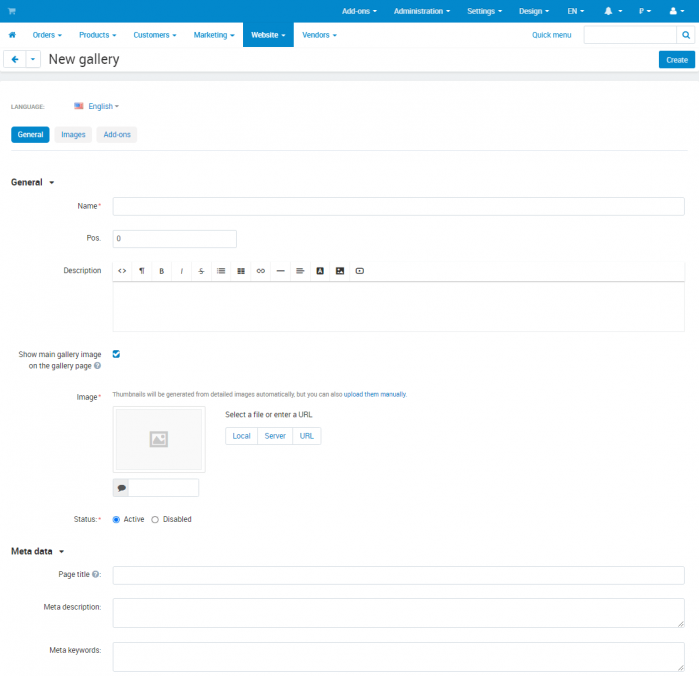Select Disabled status radio button
700x676 pixels.
point(155,520)
